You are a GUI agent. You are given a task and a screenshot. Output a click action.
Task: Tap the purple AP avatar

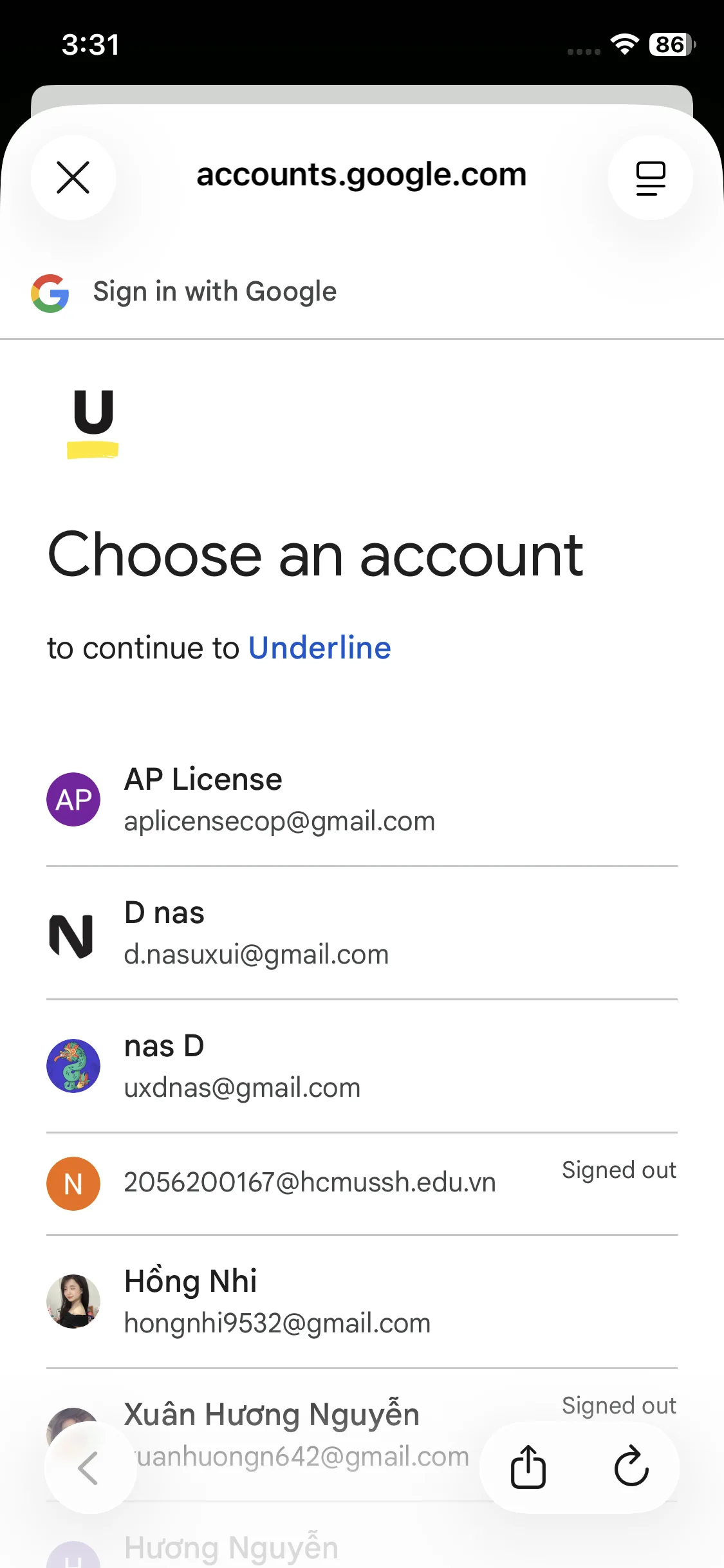tap(73, 799)
